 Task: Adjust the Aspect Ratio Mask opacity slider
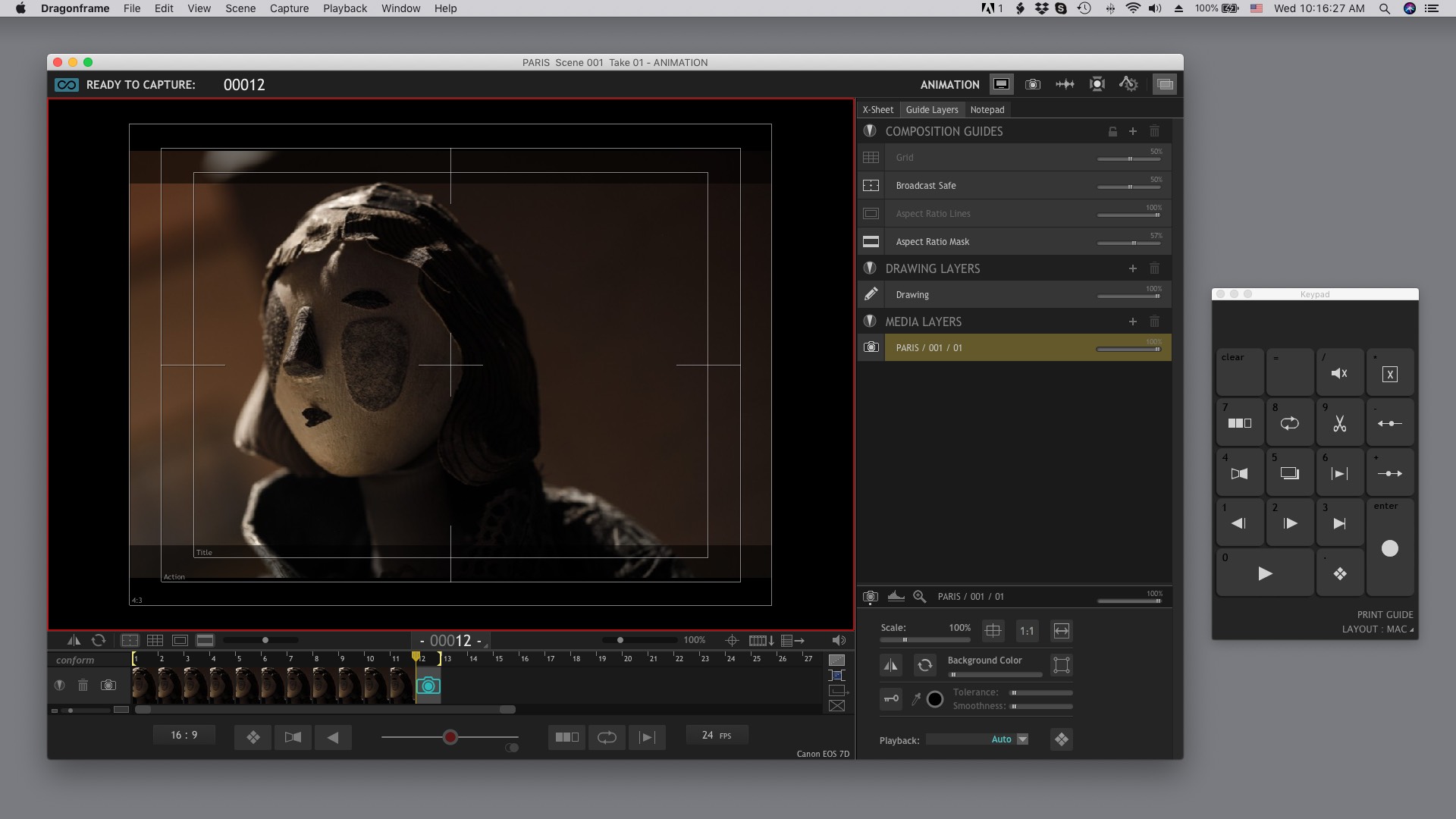coord(1128,243)
